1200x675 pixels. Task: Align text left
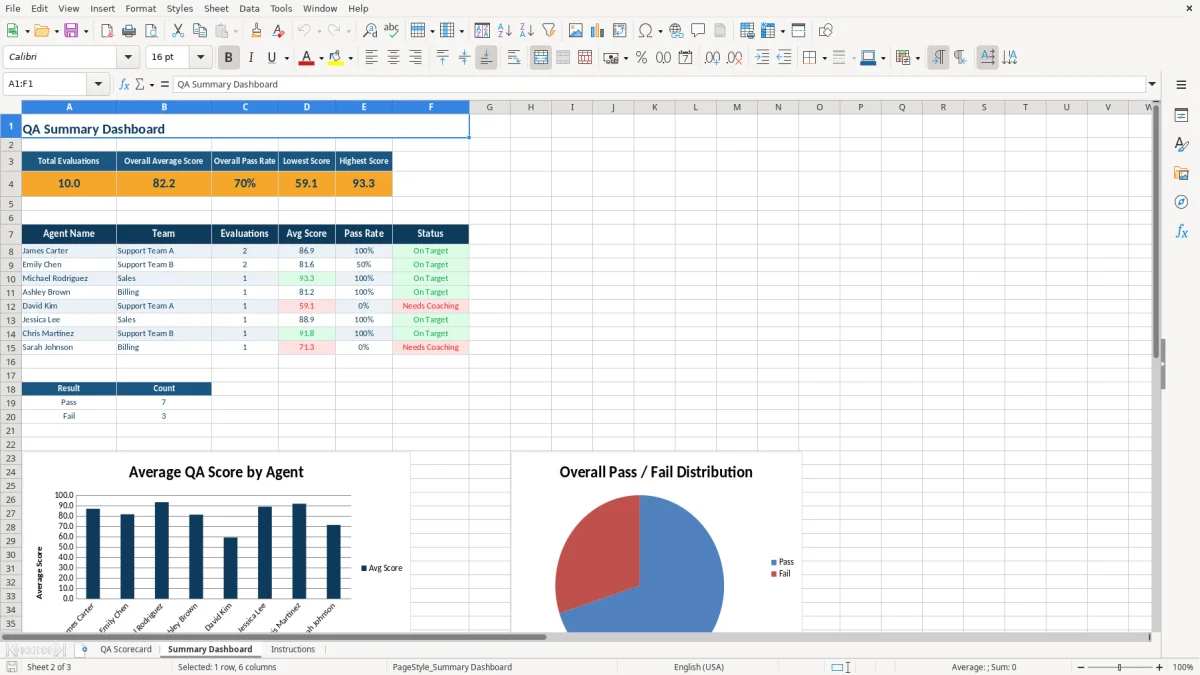tap(371, 58)
